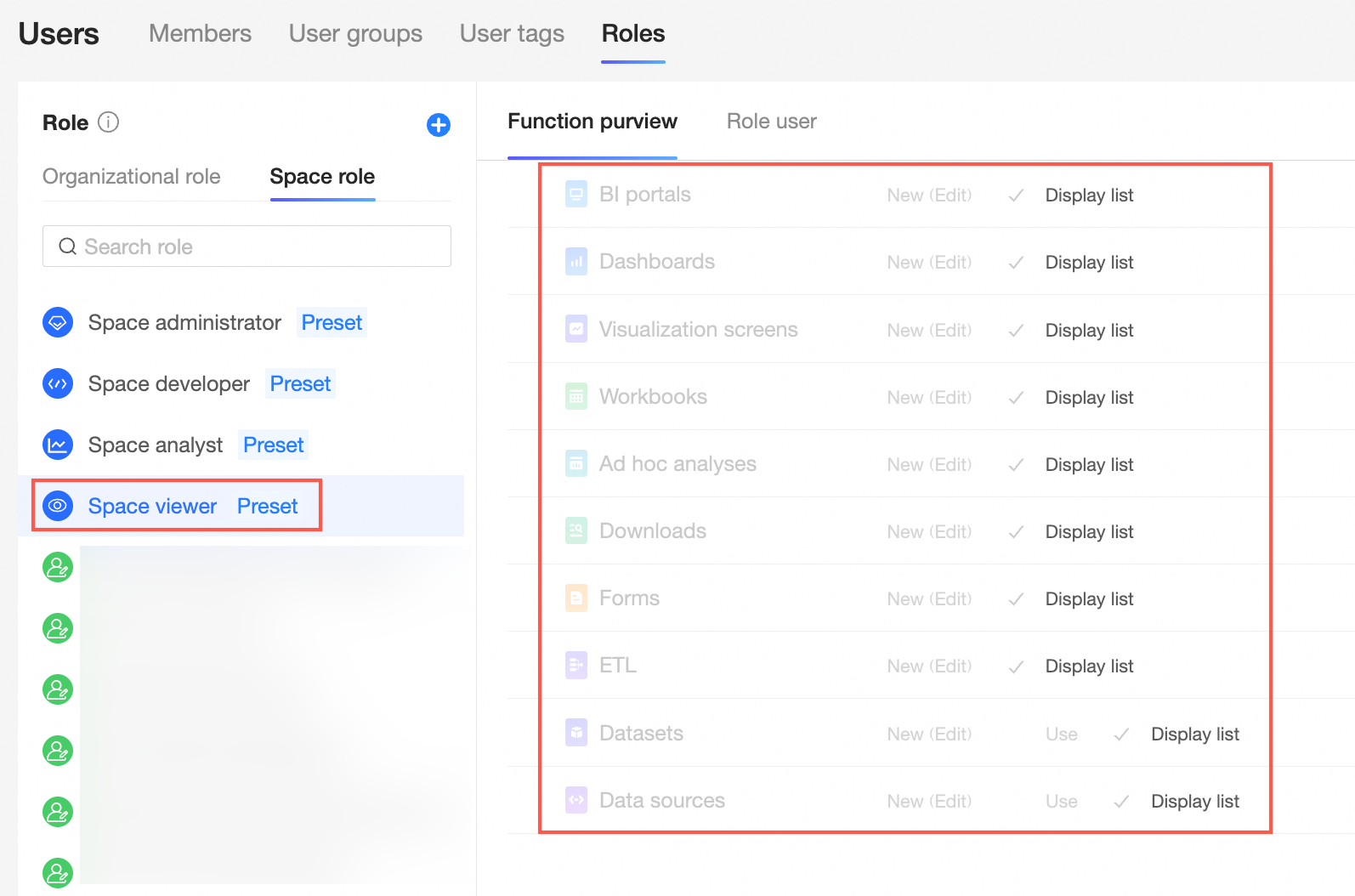Screen dimensions: 1355x896
Task: Click the ETL icon
Action: point(576,665)
